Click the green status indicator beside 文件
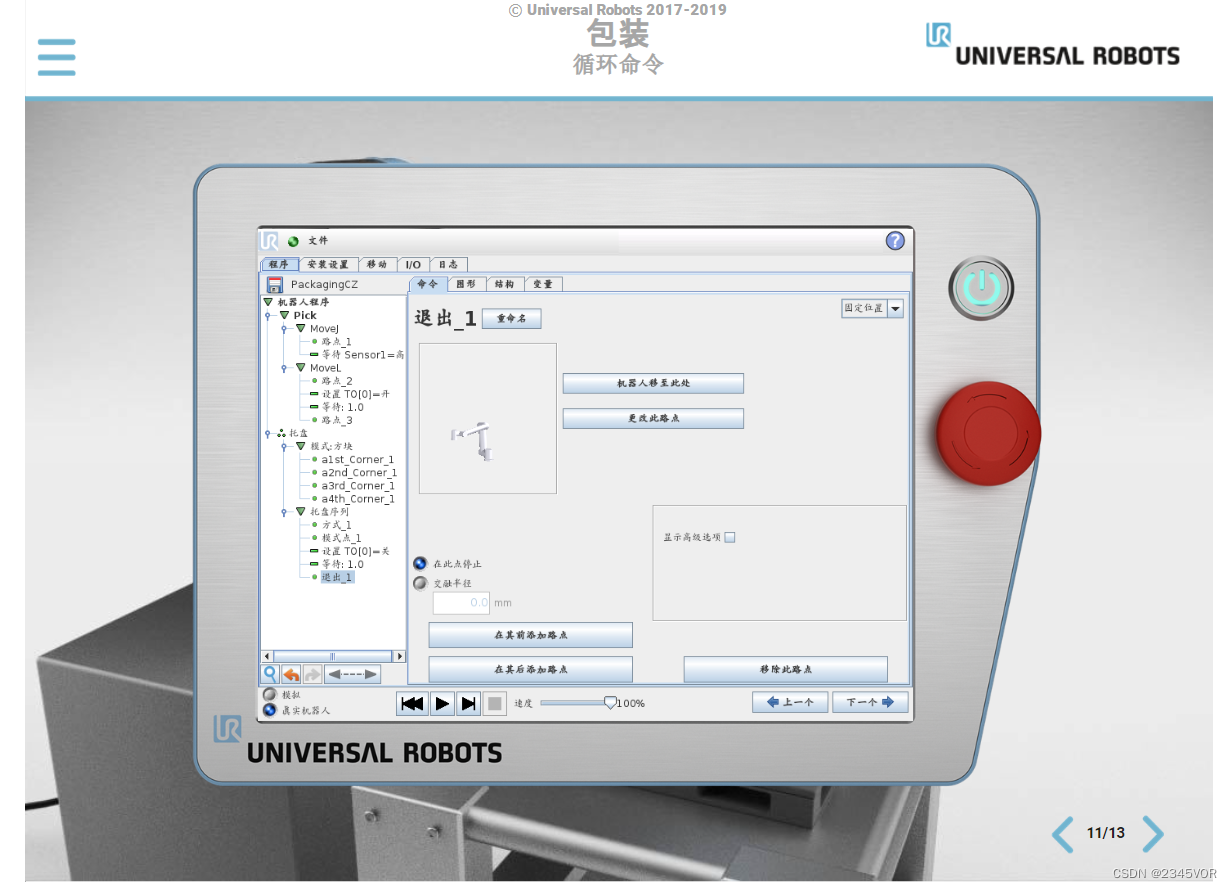Image resolution: width=1232 pixels, height=888 pixels. (293, 241)
